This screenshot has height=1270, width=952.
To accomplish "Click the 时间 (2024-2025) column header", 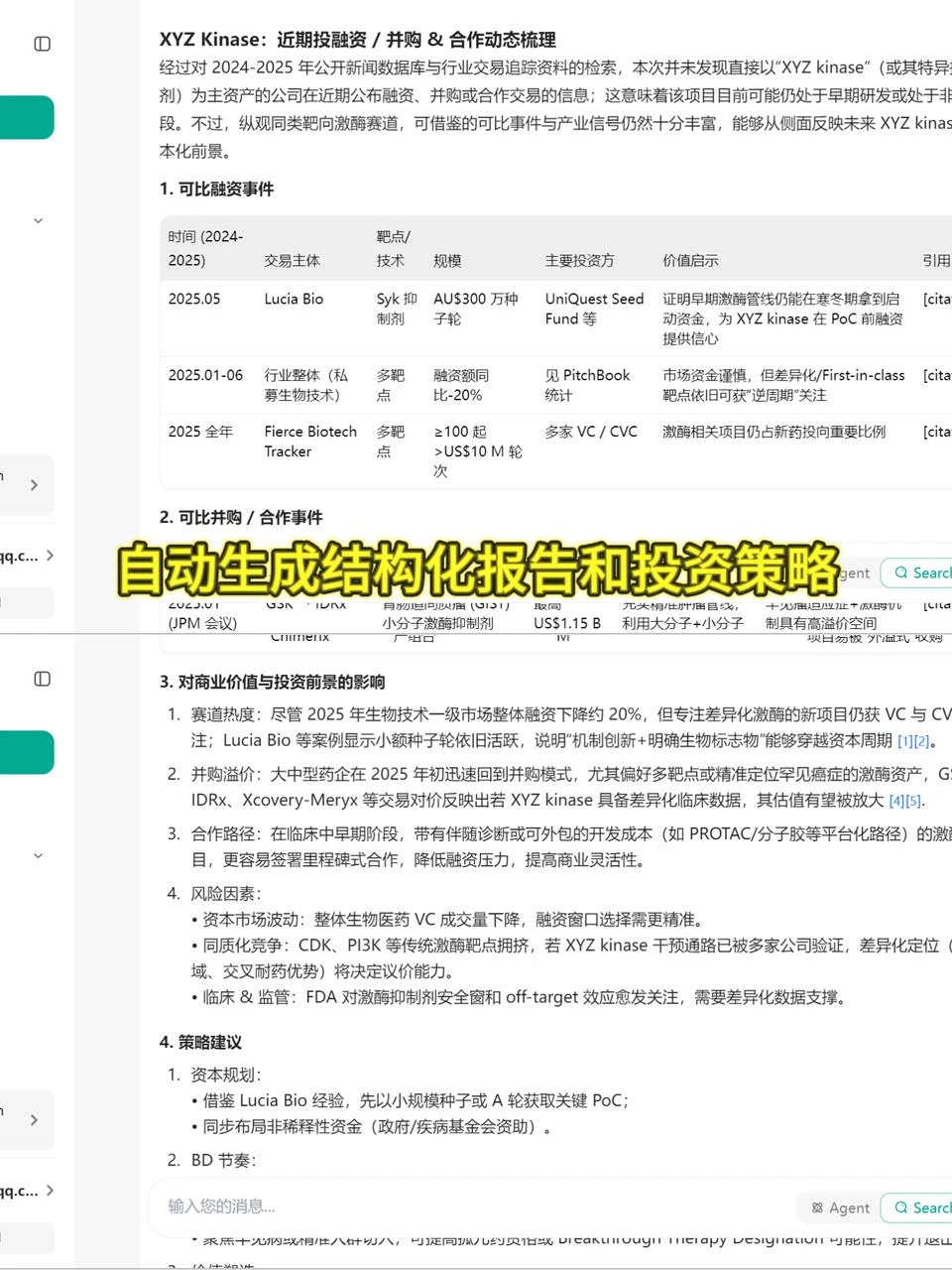I will 205,248.
